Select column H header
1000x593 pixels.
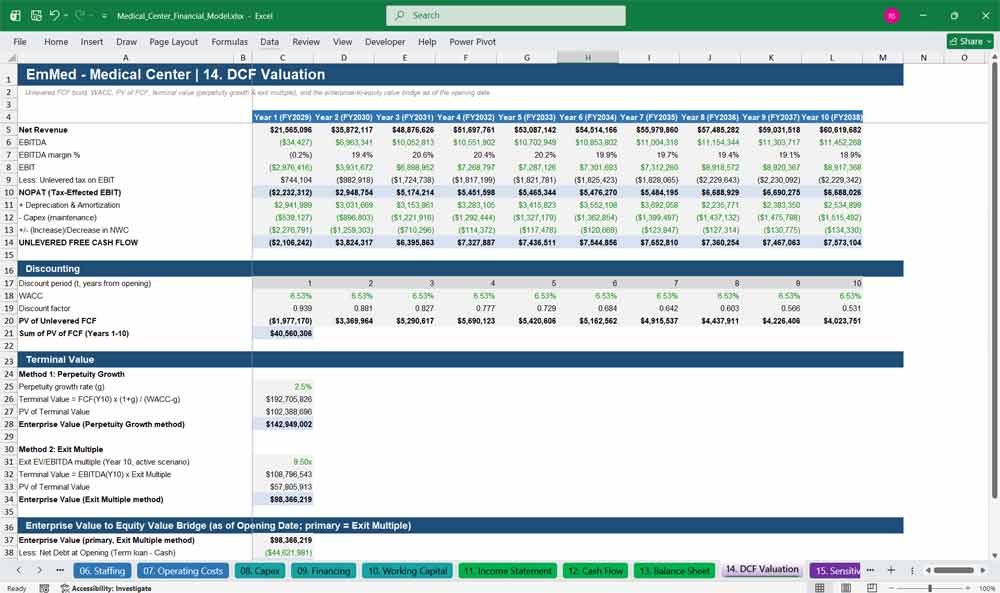coord(587,57)
